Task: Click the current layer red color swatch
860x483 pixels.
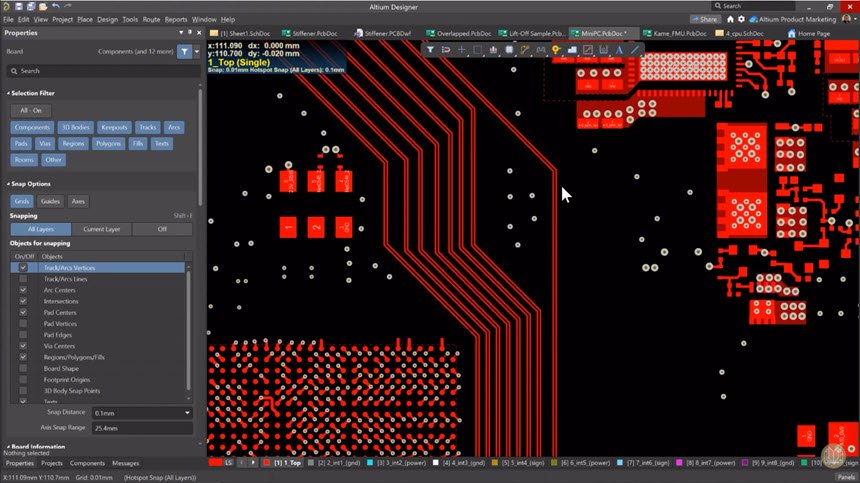Action: 215,463
